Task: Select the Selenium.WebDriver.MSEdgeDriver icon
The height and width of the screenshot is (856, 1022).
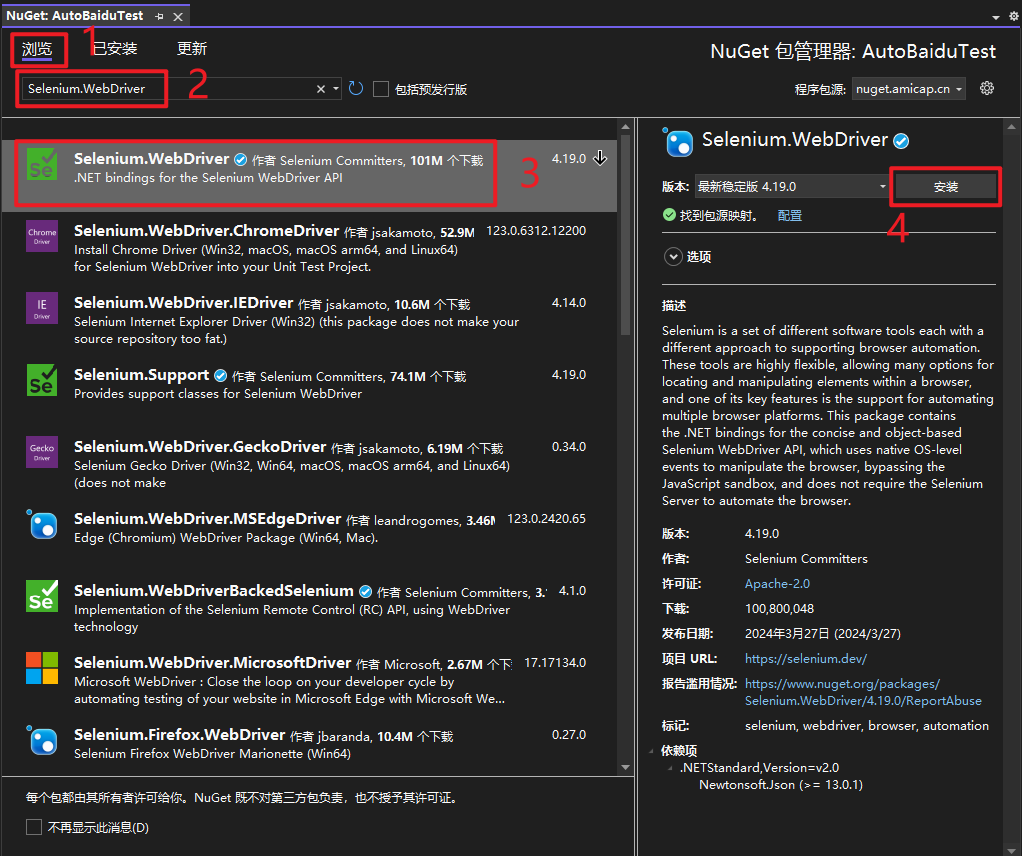Action: [x=42, y=524]
